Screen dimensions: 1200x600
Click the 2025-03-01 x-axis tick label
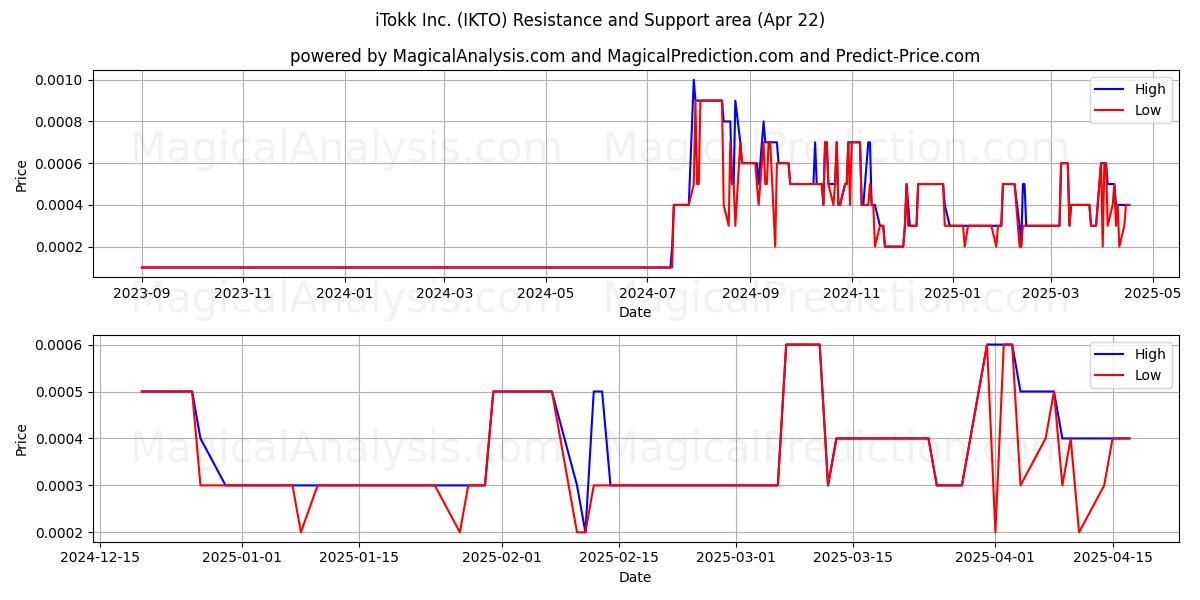(737, 558)
